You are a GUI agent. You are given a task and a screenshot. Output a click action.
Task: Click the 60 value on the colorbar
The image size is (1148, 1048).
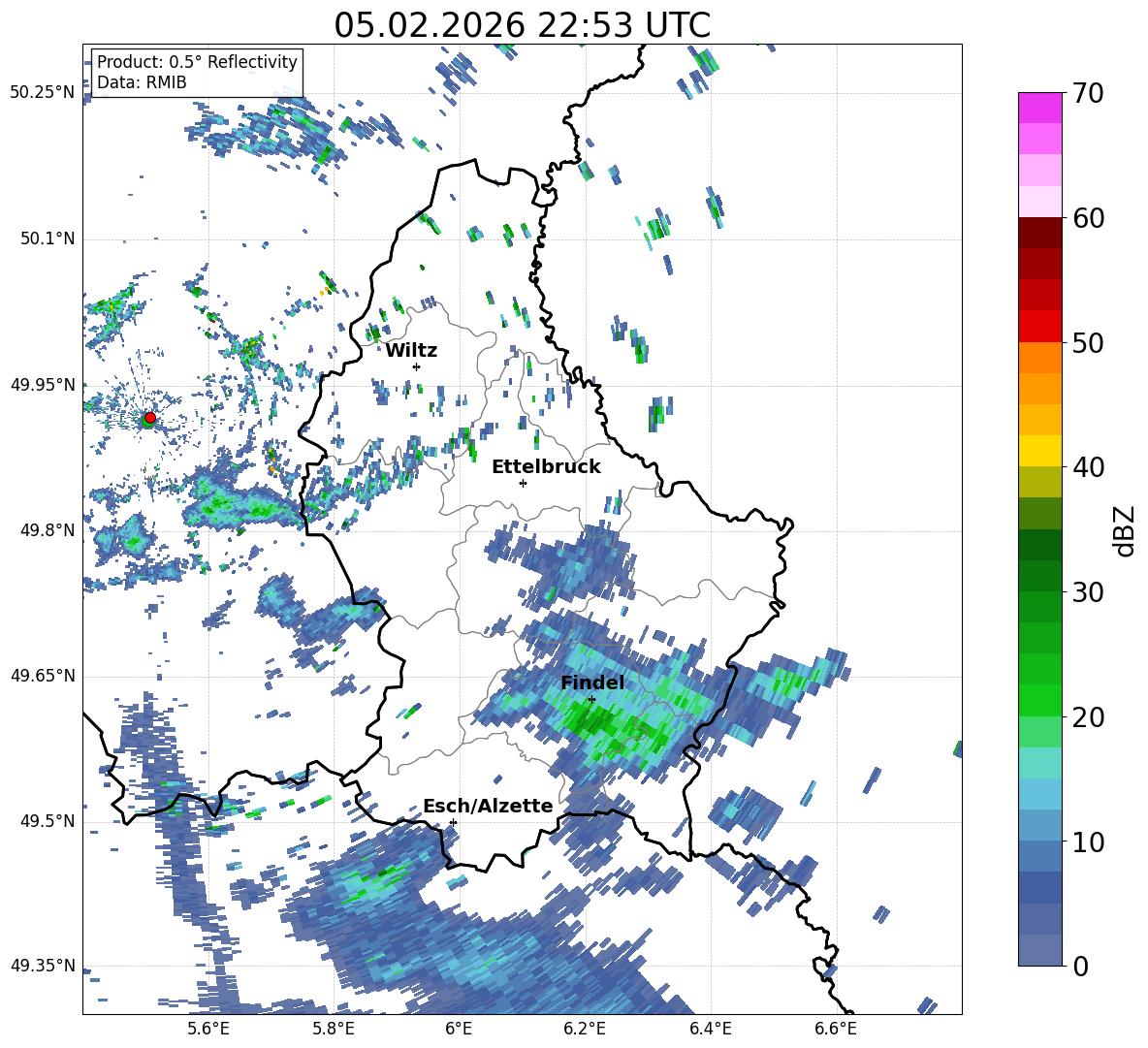(1088, 218)
